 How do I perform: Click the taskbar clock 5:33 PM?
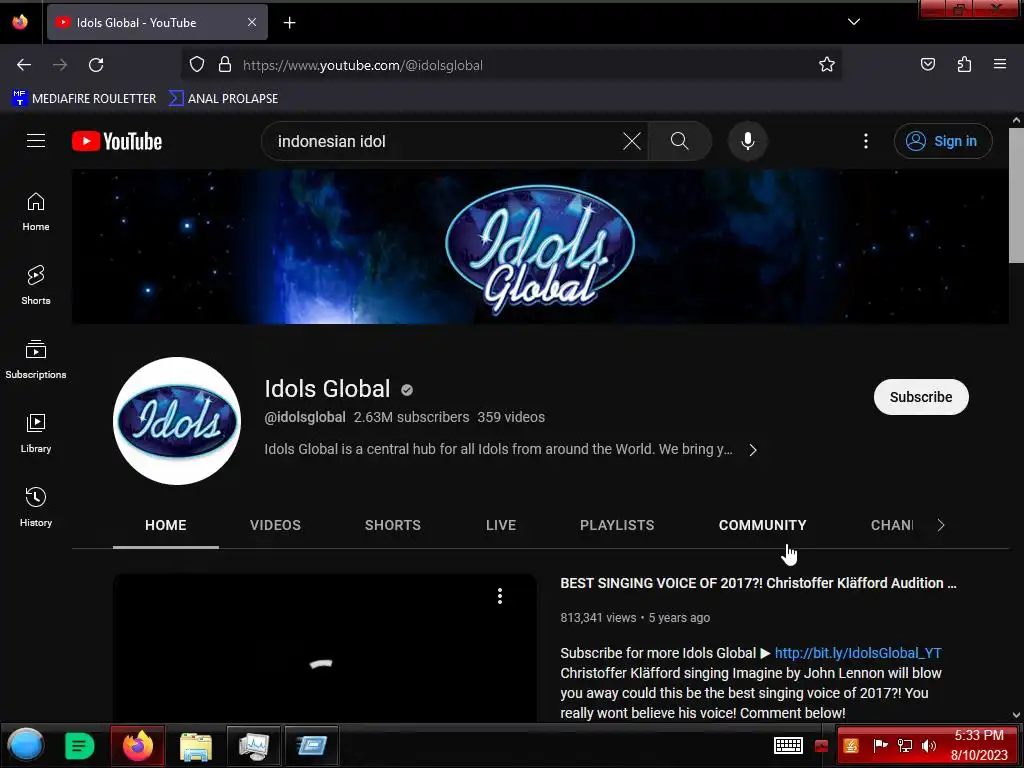979,735
